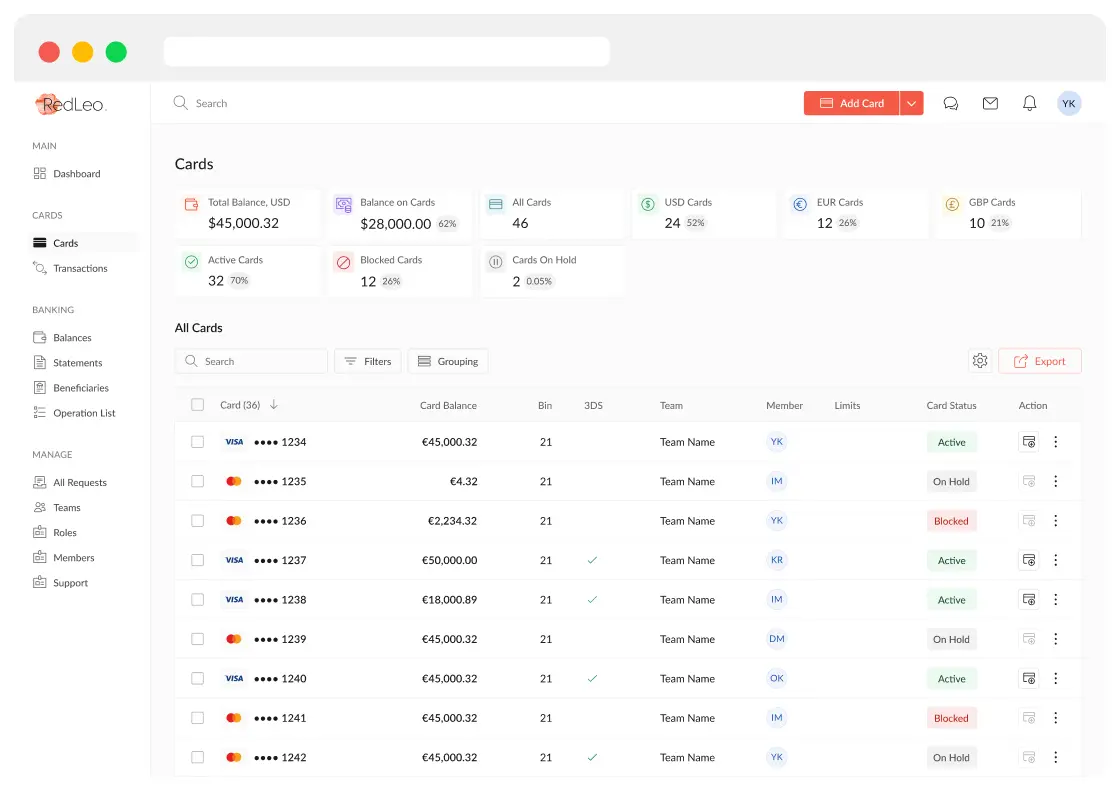This screenshot has width=1120, height=792.
Task: Open the three-dot menu for card 1234
Action: pos(1056,442)
